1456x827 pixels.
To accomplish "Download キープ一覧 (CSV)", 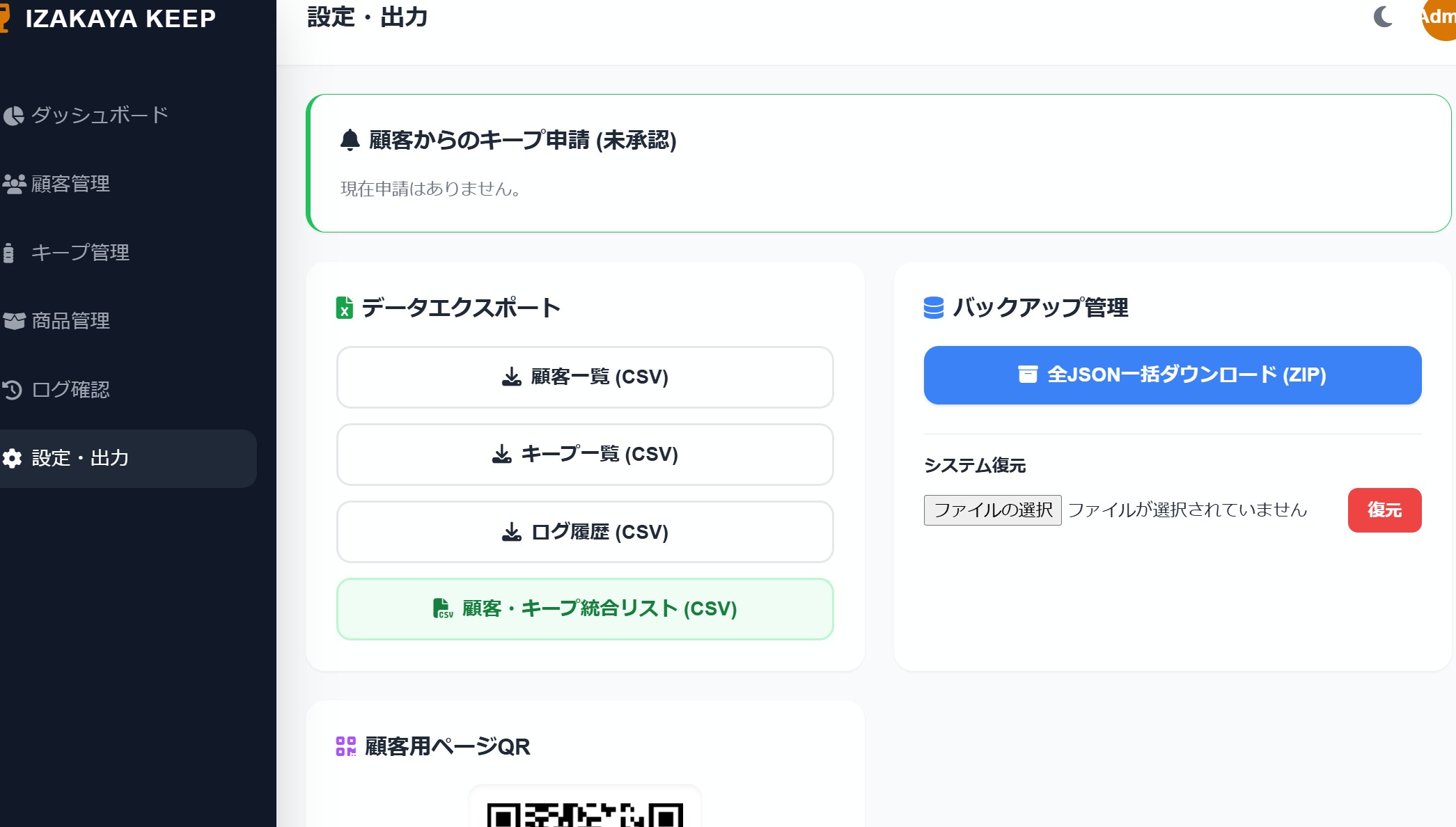I will tap(585, 455).
